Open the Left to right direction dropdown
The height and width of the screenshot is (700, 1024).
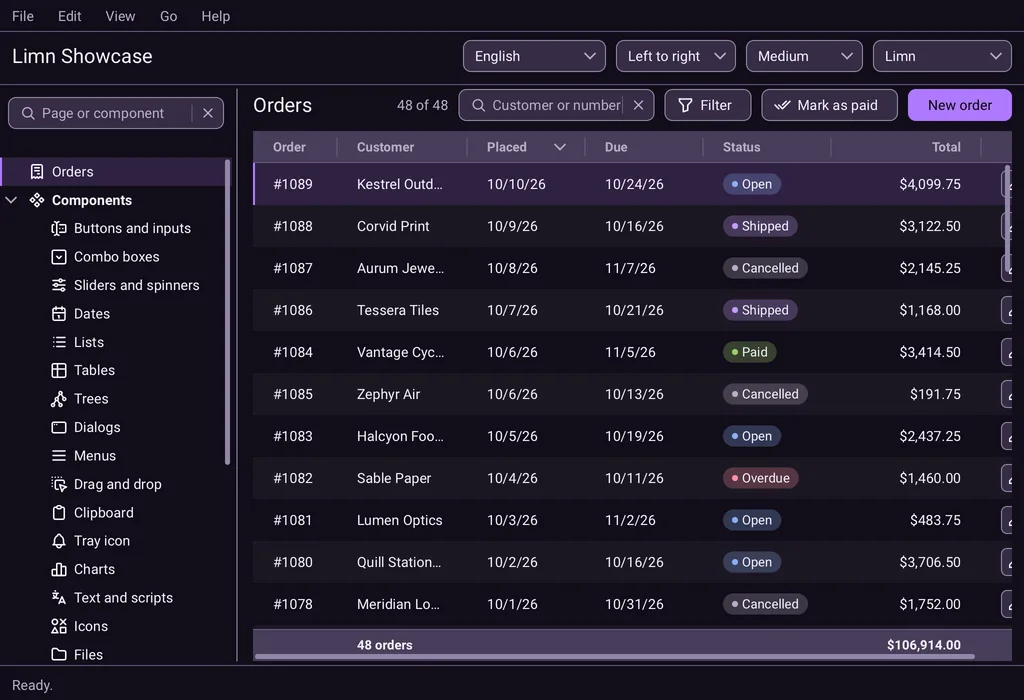coord(675,56)
